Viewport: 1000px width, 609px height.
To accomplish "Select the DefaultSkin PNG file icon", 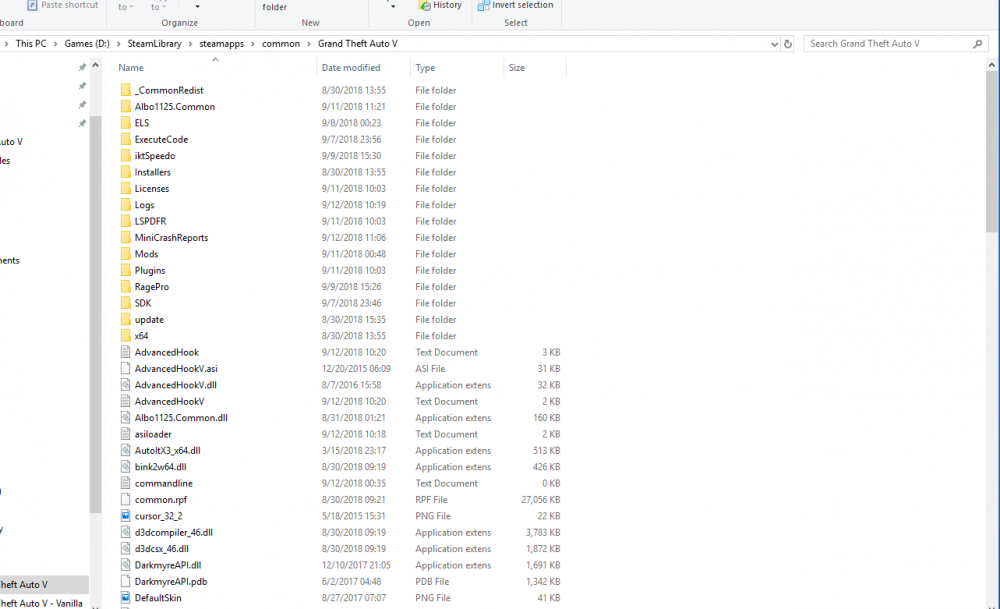I will coord(126,598).
